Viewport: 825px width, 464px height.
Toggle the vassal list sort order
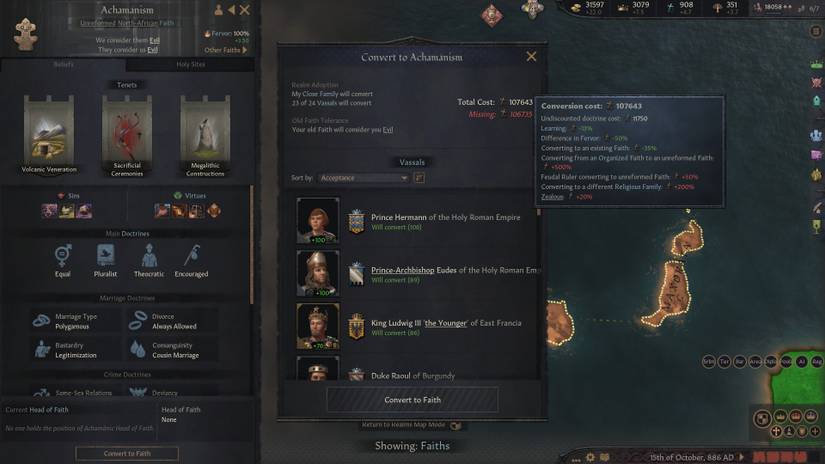pyautogui.click(x=419, y=178)
